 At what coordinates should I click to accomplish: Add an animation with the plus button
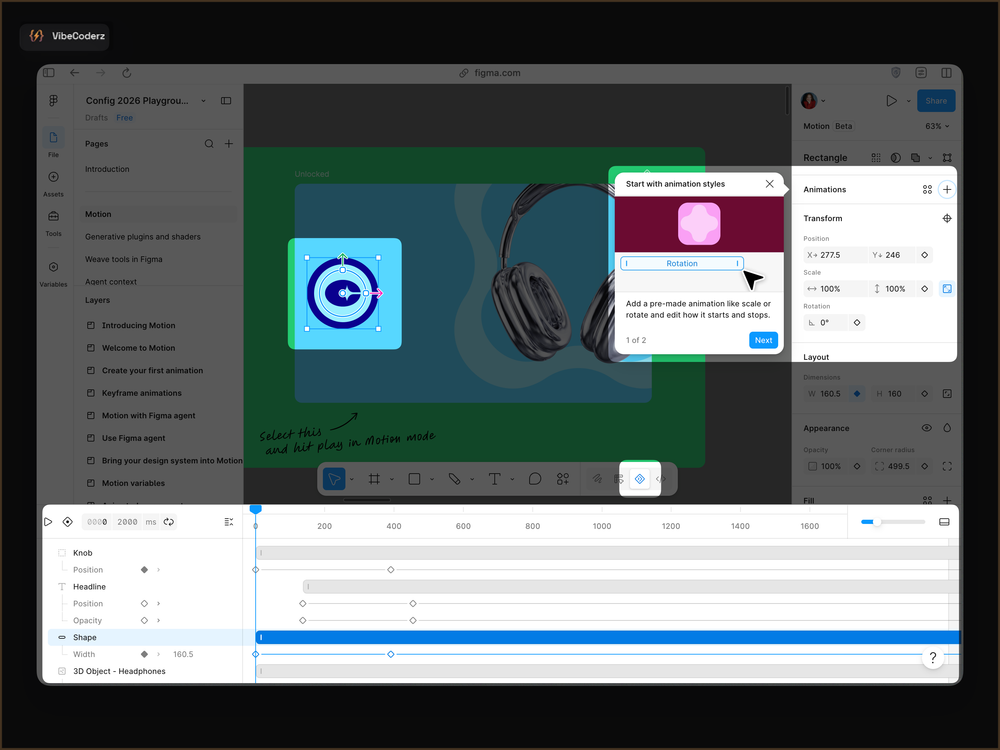point(947,189)
